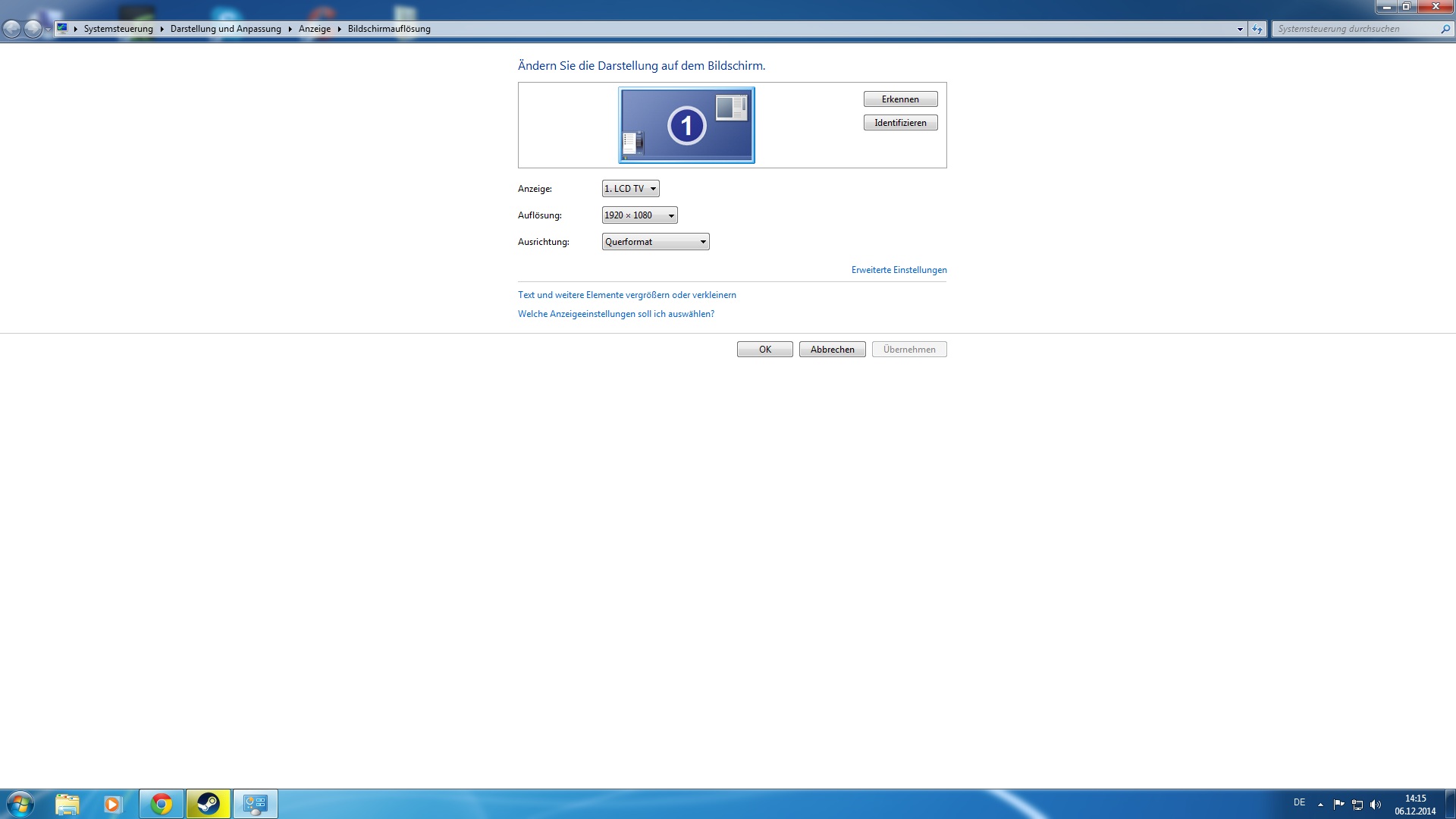This screenshot has width=1456, height=819.
Task: Open Erweiterte Einstellungen link
Action: click(899, 270)
